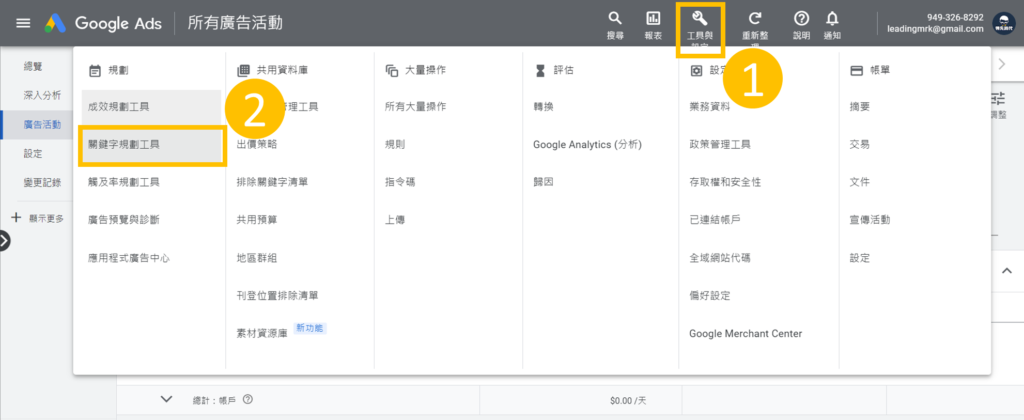Open 觸及率規劃工具 menu item

click(124, 182)
